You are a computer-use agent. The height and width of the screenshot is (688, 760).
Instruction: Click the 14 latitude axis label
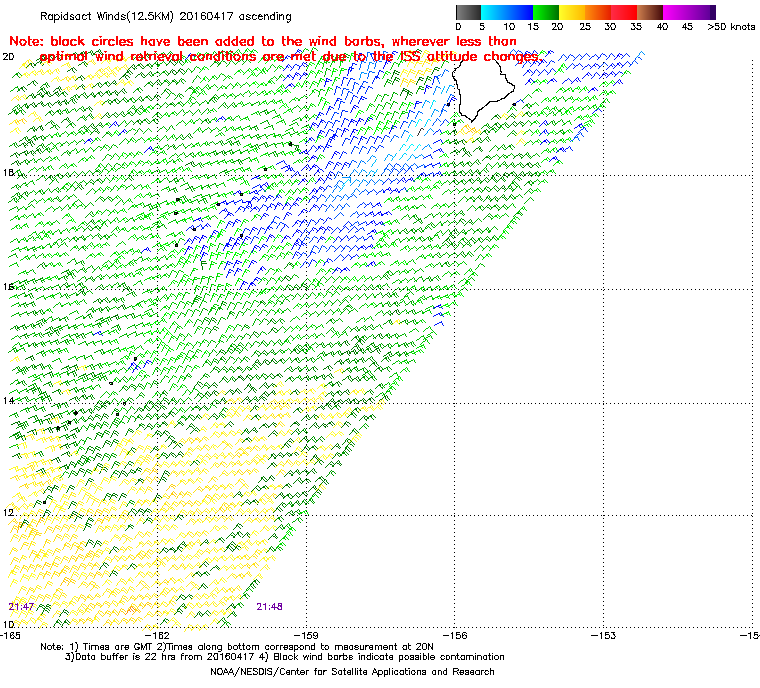[8, 400]
